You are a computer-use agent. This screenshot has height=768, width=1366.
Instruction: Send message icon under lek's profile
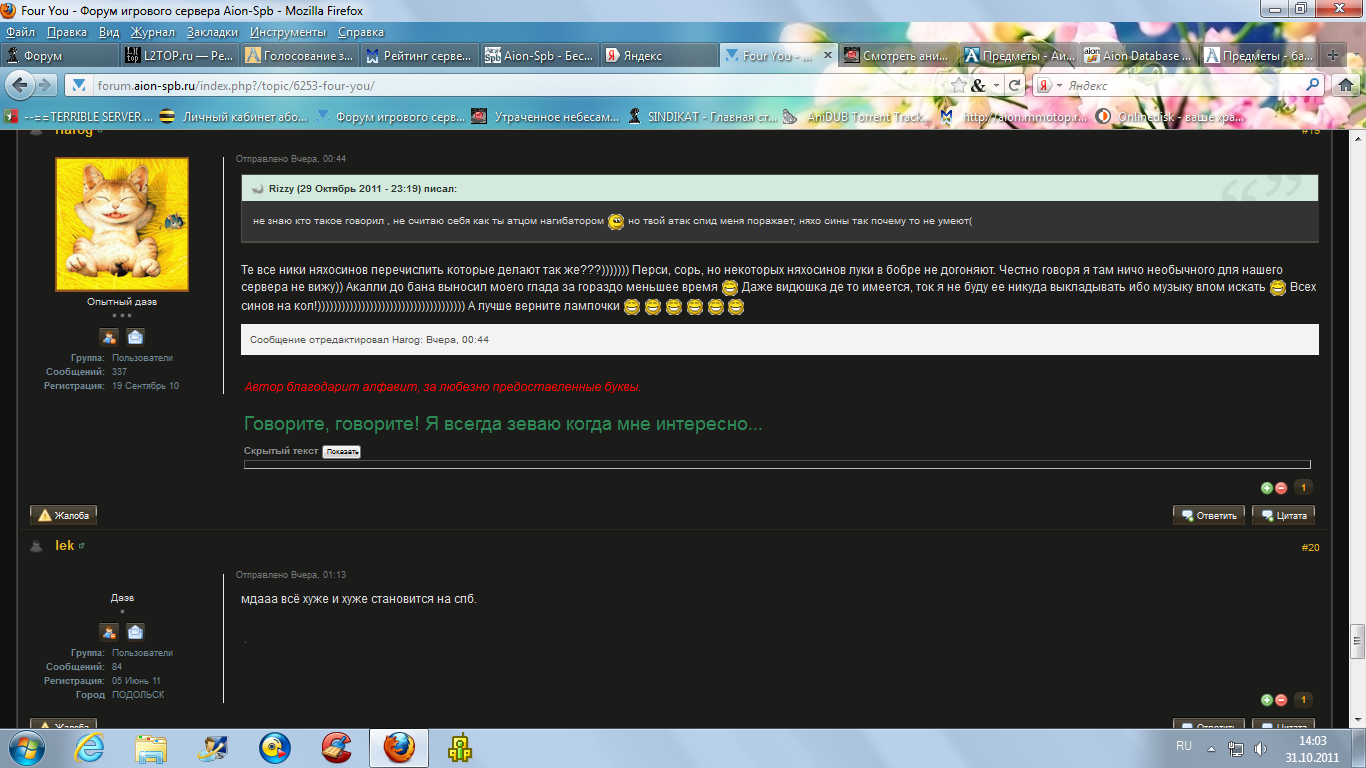point(135,632)
